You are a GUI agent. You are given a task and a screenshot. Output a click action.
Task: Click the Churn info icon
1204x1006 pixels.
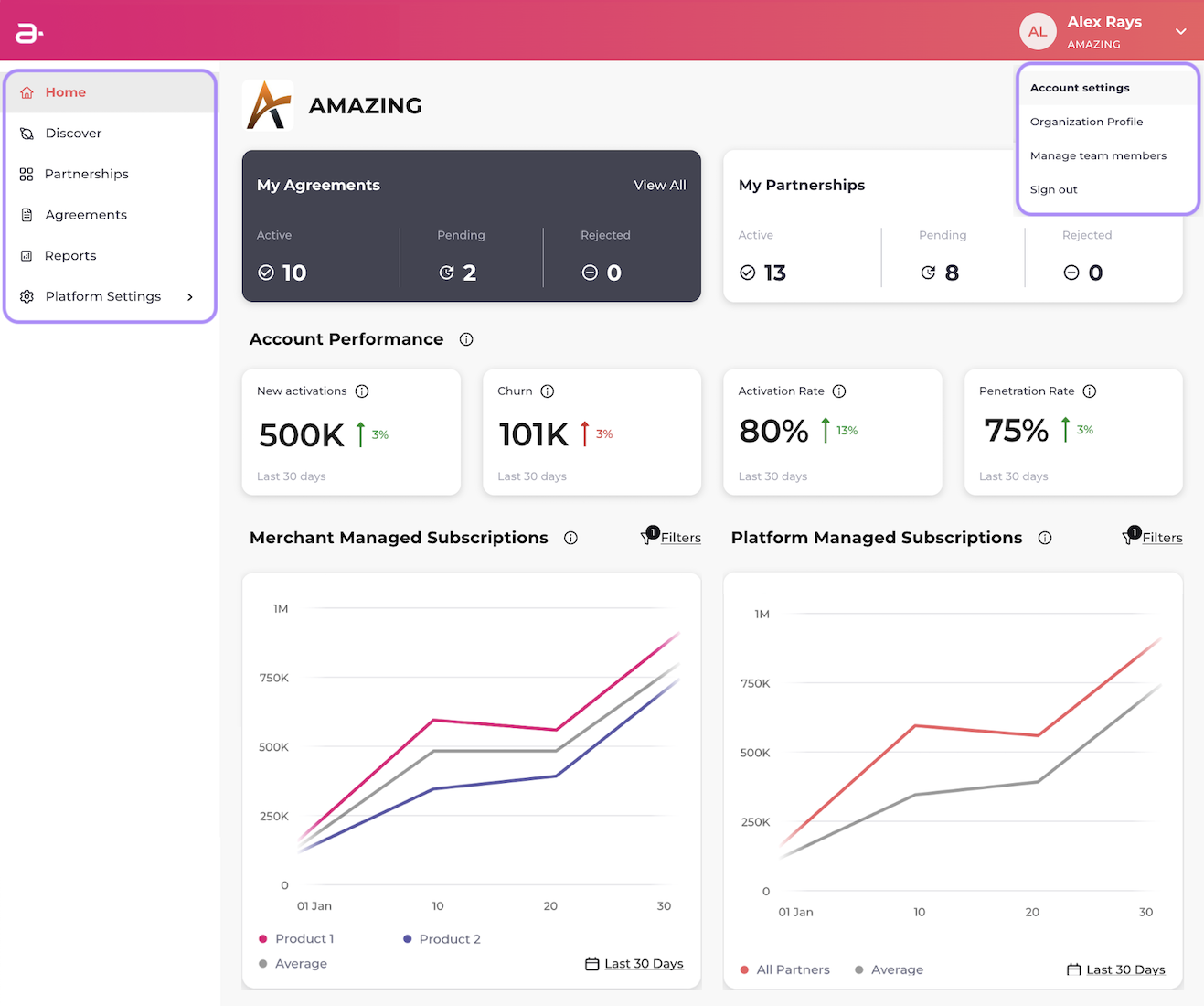point(548,391)
